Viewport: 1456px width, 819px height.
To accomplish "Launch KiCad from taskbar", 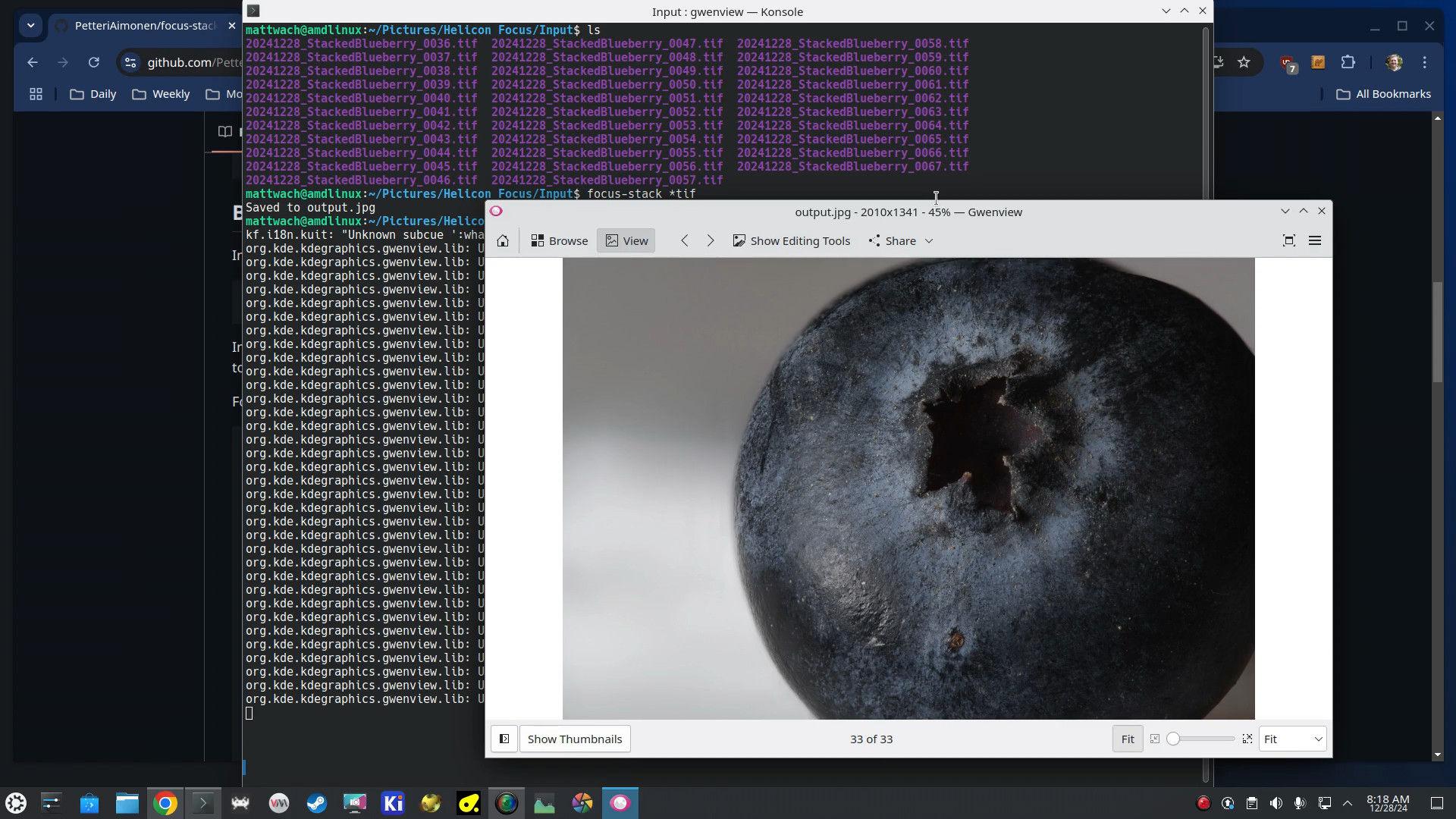I will pyautogui.click(x=392, y=803).
